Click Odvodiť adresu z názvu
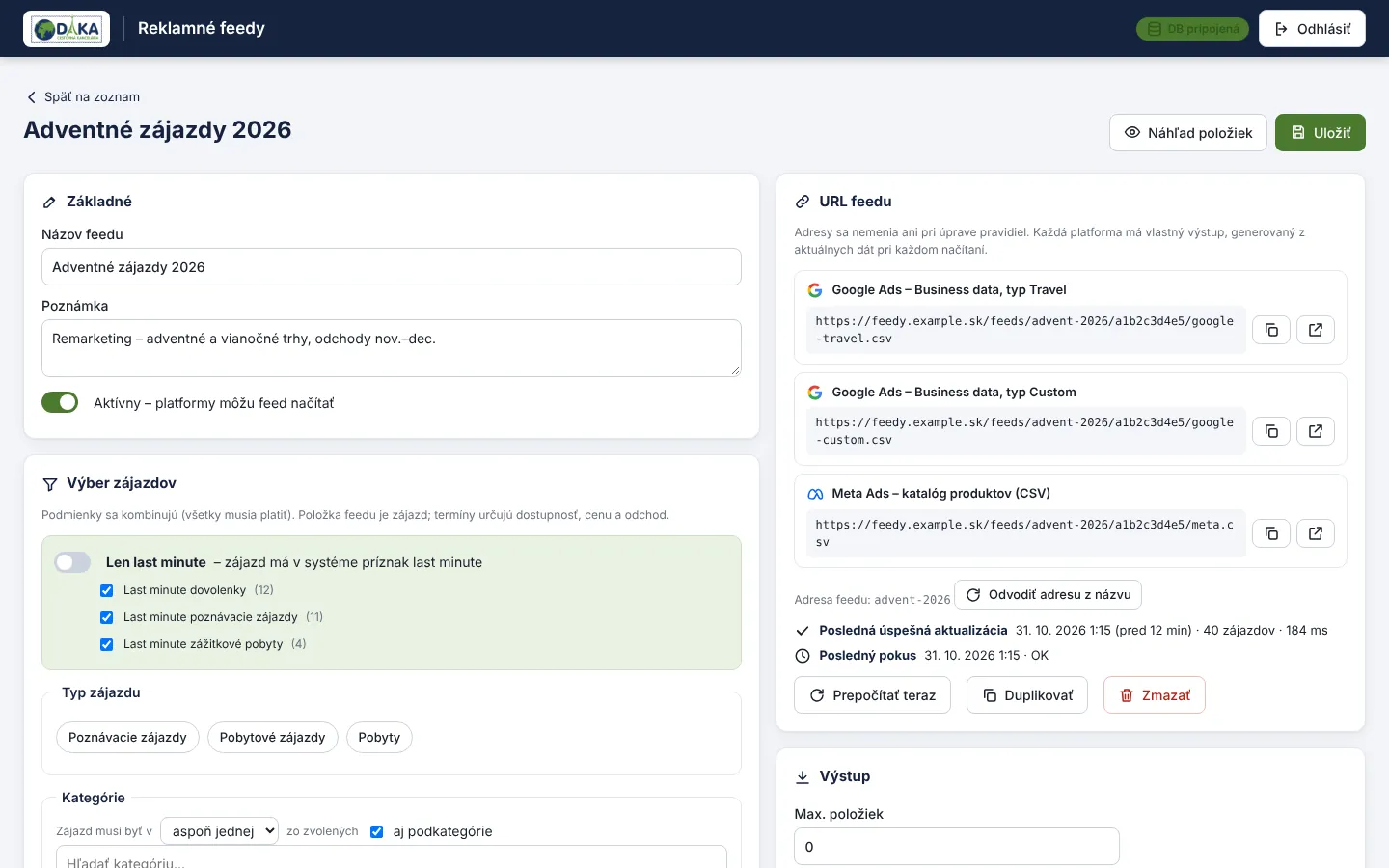The image size is (1389, 868). point(1048,595)
